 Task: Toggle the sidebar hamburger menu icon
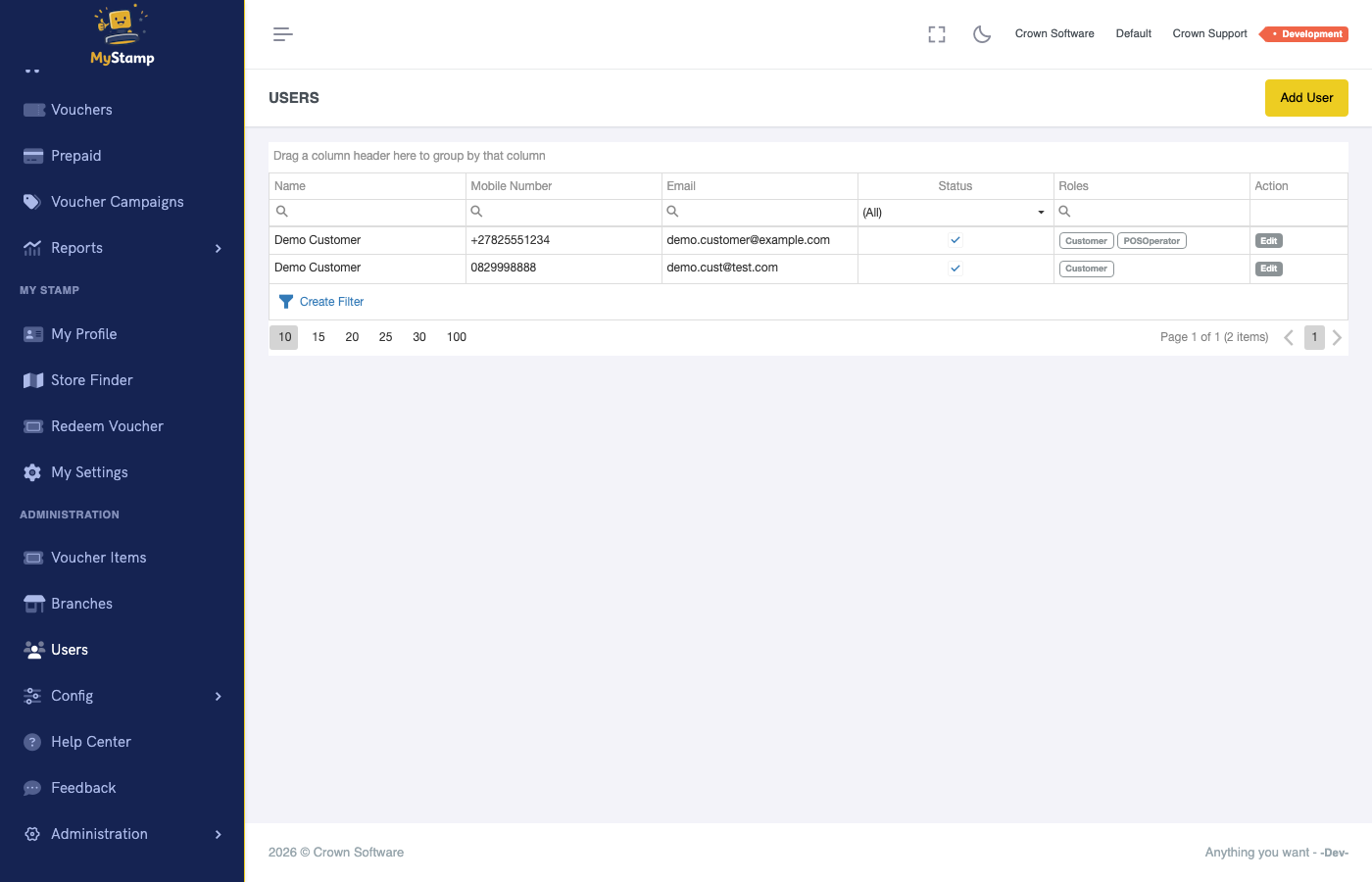click(x=283, y=34)
